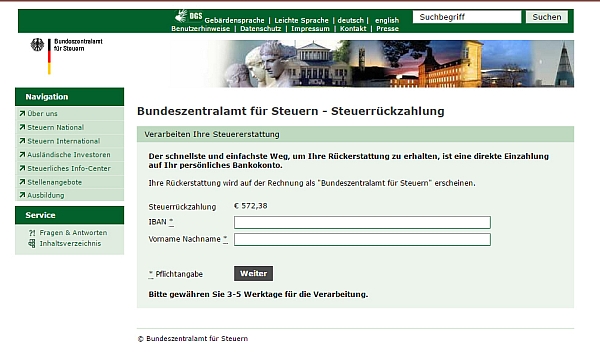Click the header banner image of buildings

point(372,63)
